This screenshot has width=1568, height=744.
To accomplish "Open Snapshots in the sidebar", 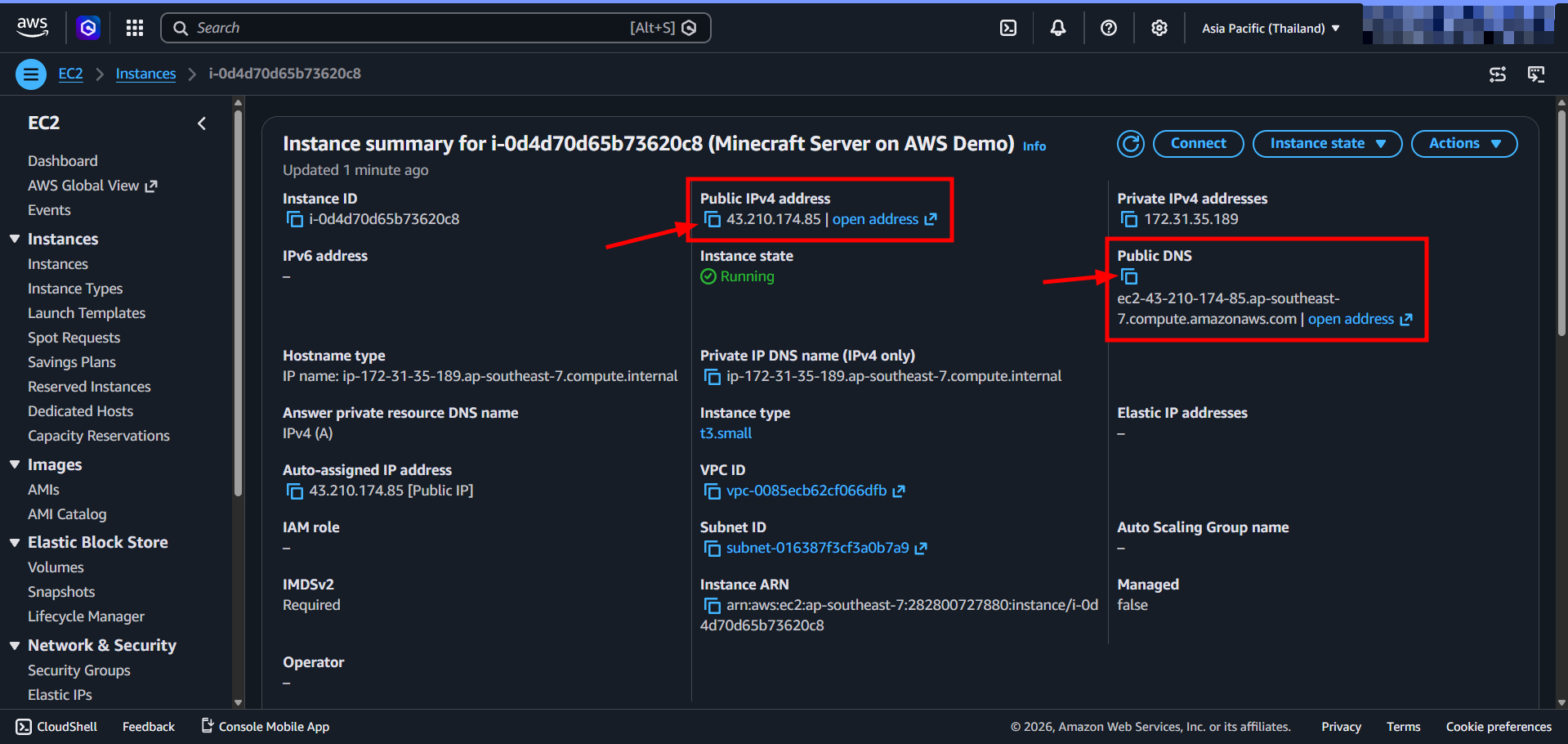I will [x=61, y=592].
